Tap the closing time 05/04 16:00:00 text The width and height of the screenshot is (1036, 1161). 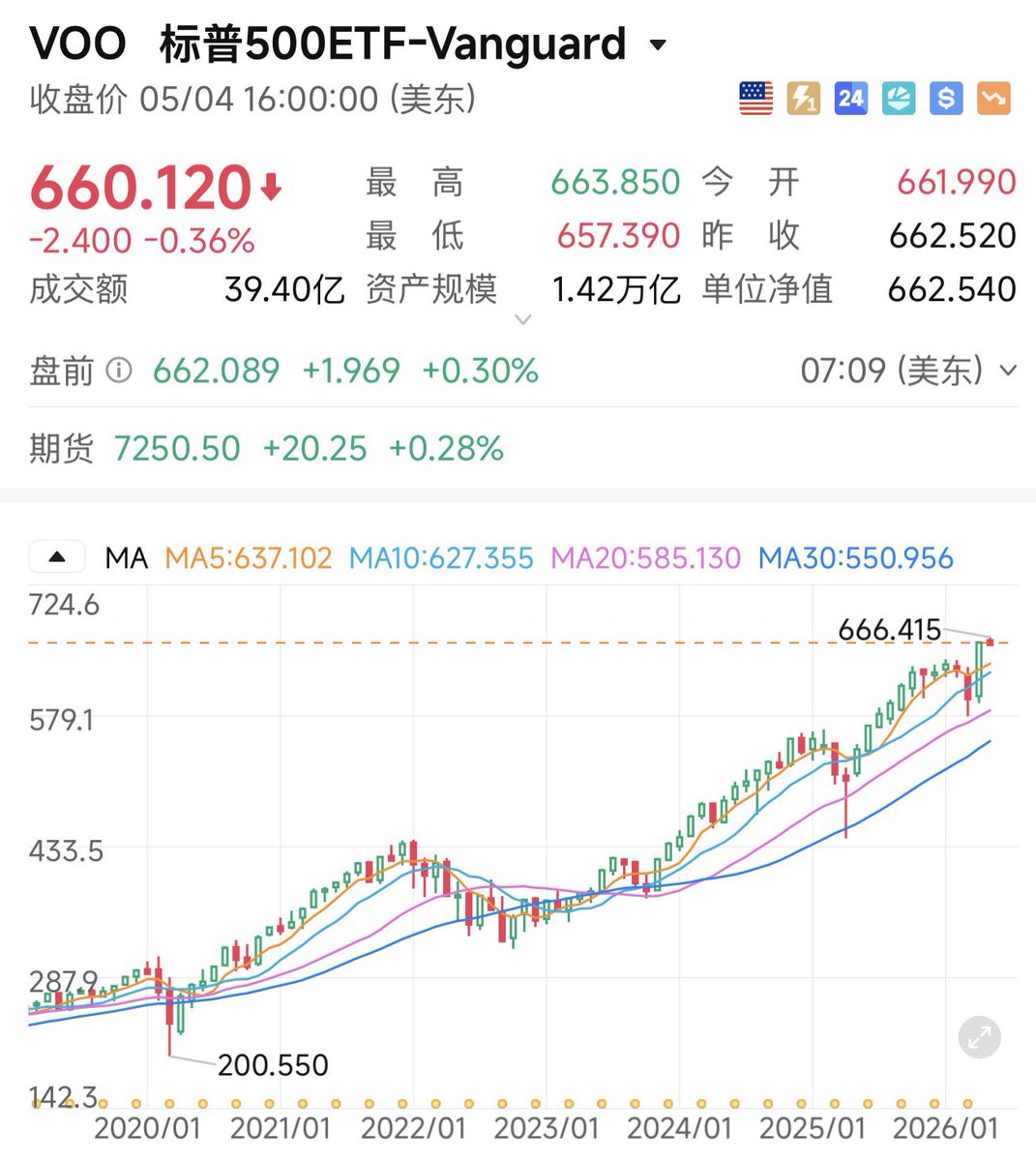coord(259,99)
